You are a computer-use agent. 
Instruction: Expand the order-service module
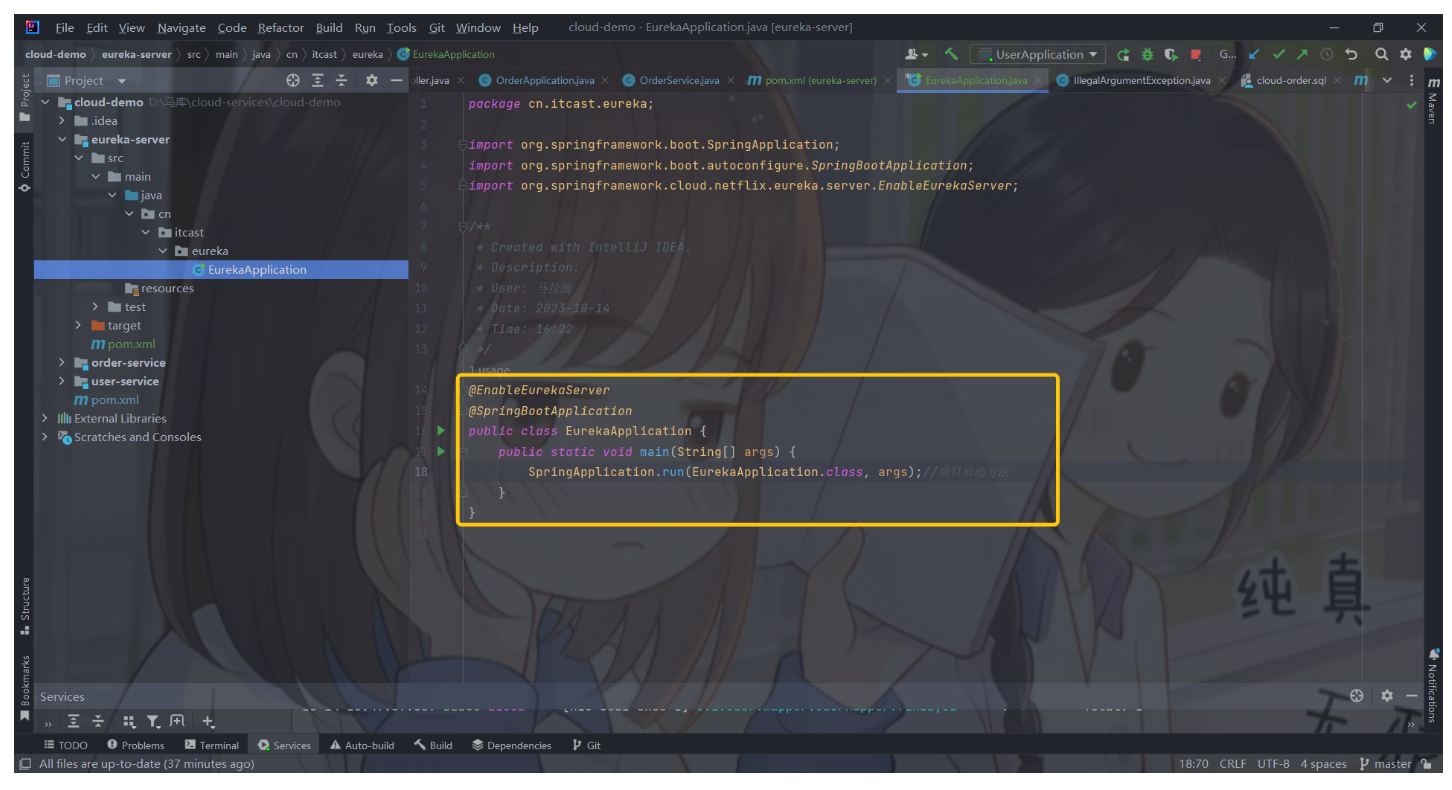62,363
